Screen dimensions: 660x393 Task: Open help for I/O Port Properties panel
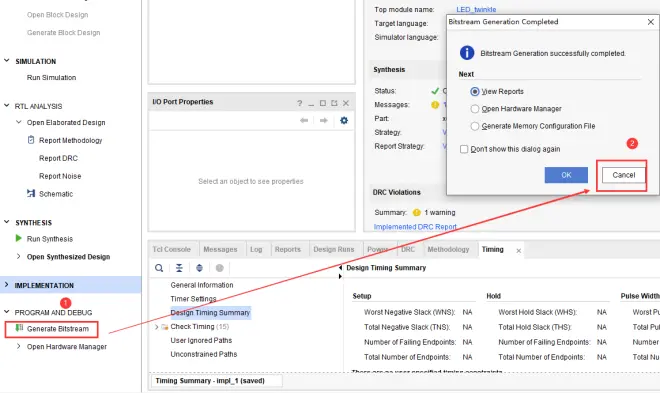[x=299, y=103]
